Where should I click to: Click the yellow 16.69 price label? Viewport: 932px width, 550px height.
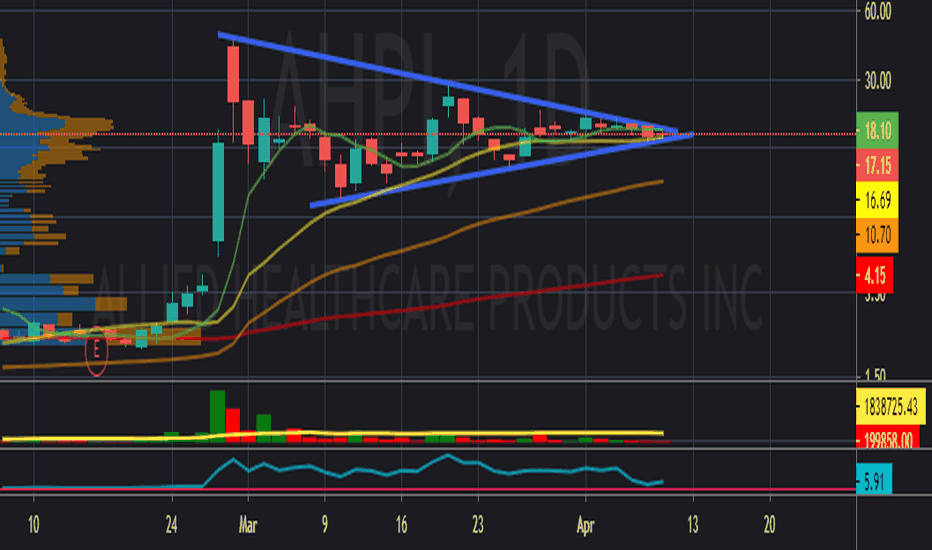[x=877, y=200]
